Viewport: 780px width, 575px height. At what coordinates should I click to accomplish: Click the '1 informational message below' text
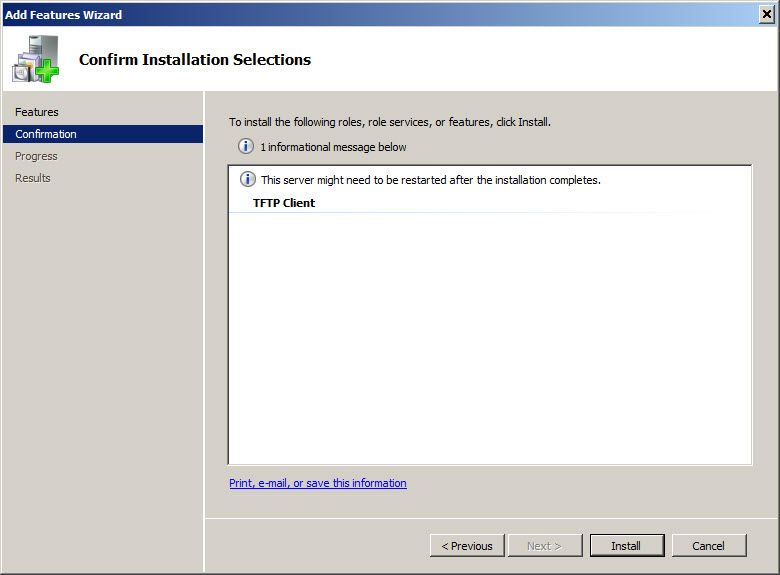pos(333,147)
